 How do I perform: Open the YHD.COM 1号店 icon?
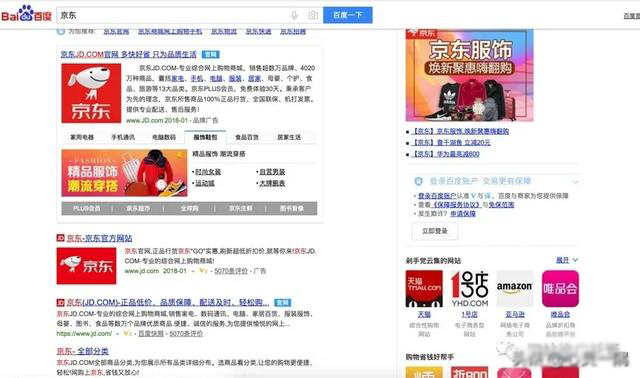[x=469, y=289]
